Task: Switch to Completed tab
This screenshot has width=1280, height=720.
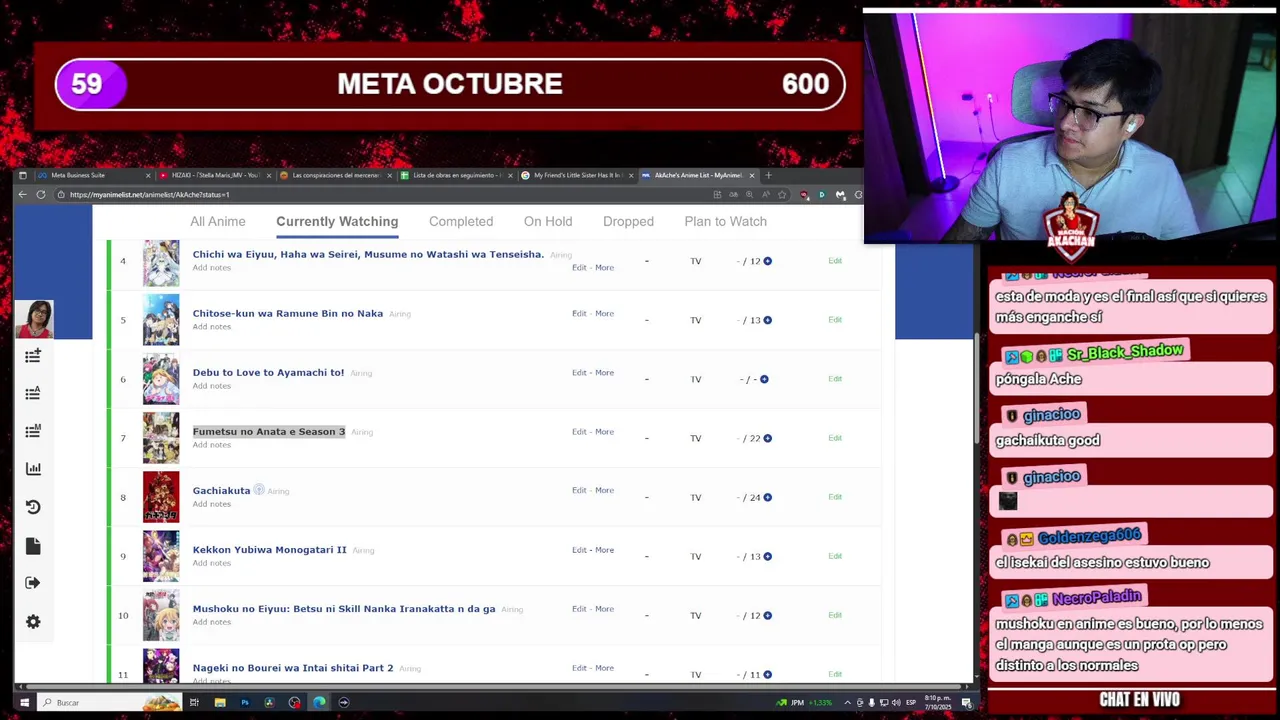Action: point(461,222)
